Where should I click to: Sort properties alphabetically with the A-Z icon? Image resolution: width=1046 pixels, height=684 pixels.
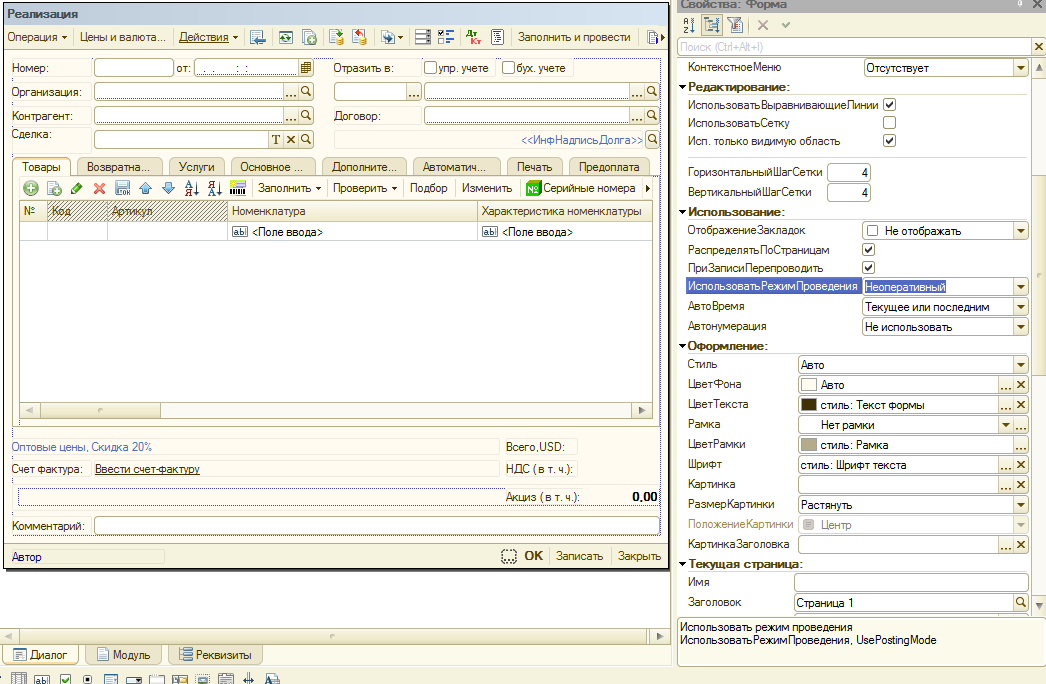(689, 25)
